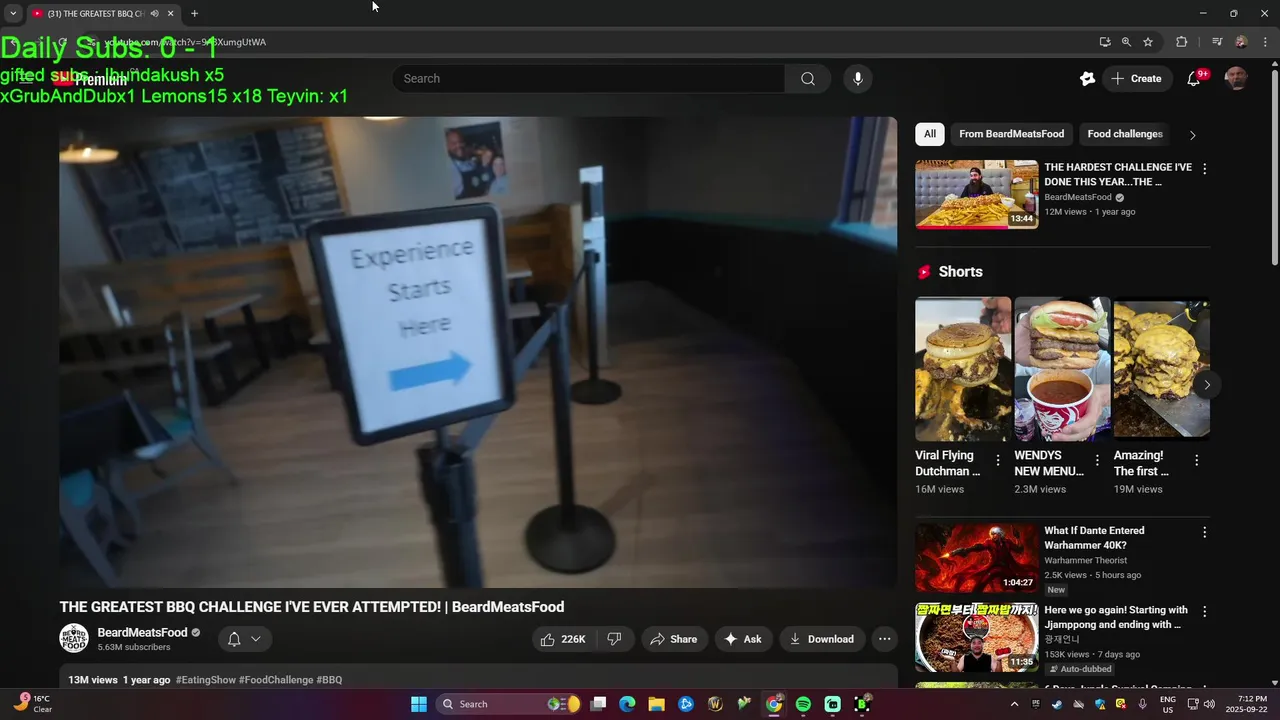Dislike the video with thumbs-down icon

point(614,639)
